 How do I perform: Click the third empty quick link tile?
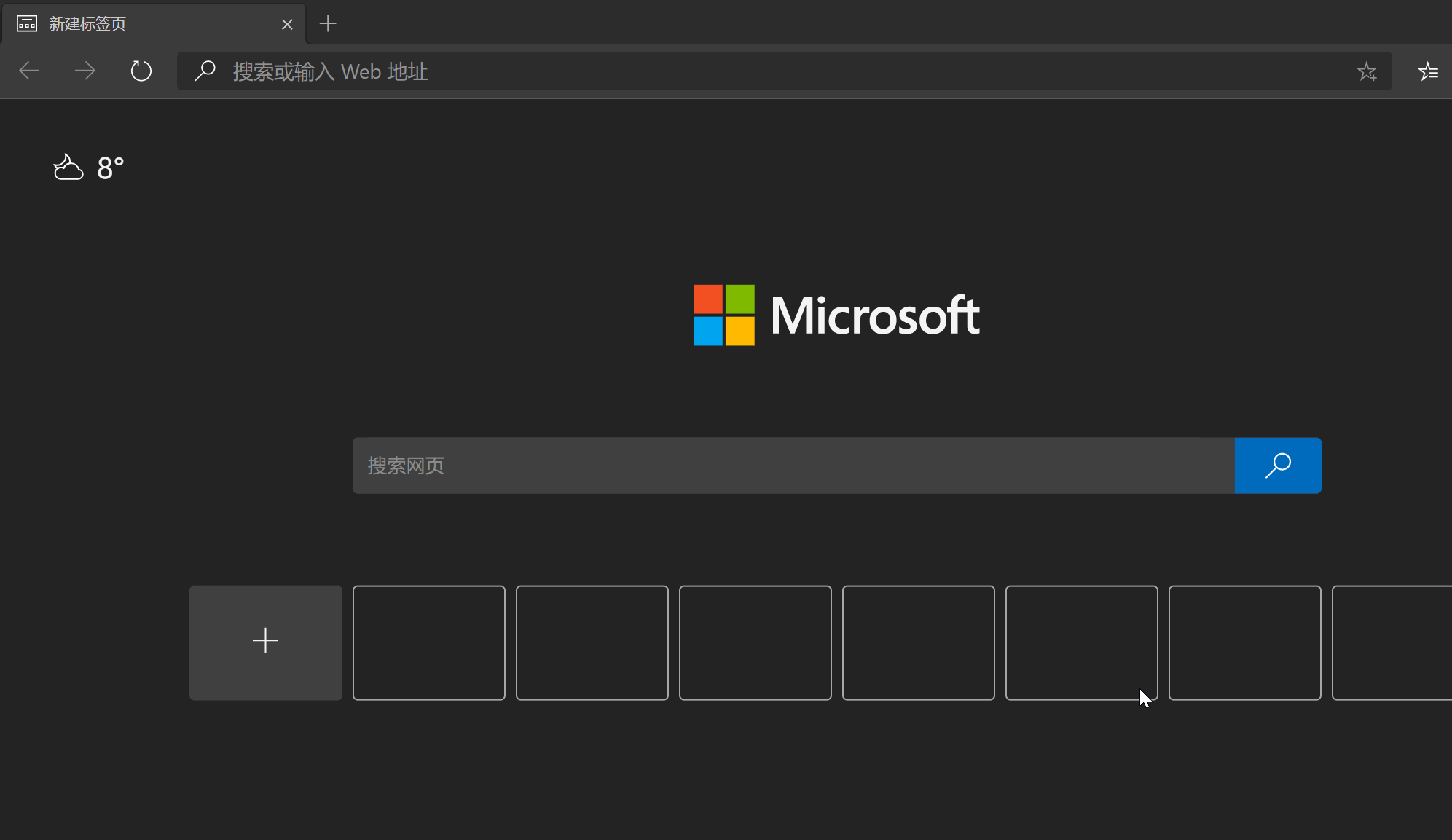point(755,643)
